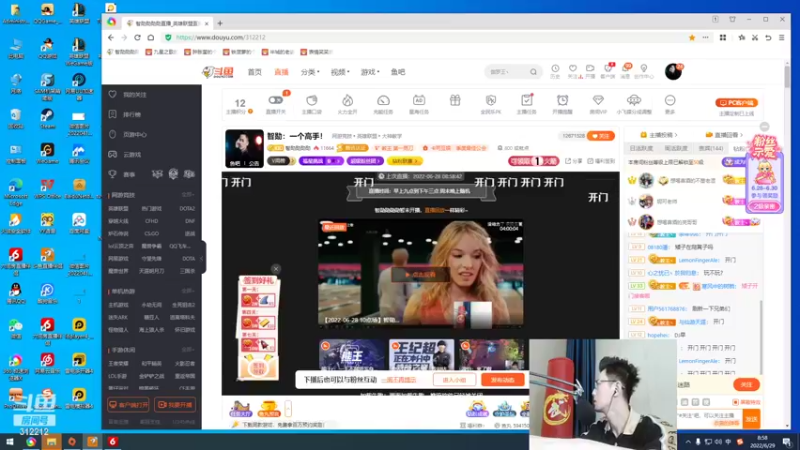Viewport: 800px width, 450px height.
Task: Open the PK shield icon in toolbar
Action: coord(491,101)
